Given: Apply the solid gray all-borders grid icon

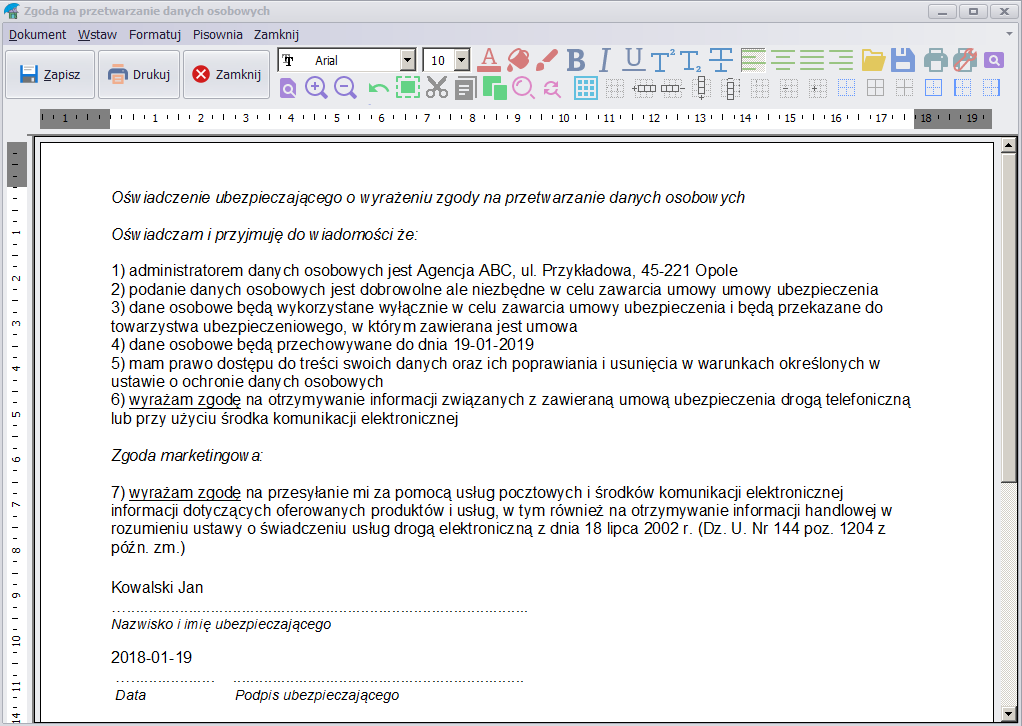Looking at the screenshot, I should pyautogui.click(x=875, y=88).
